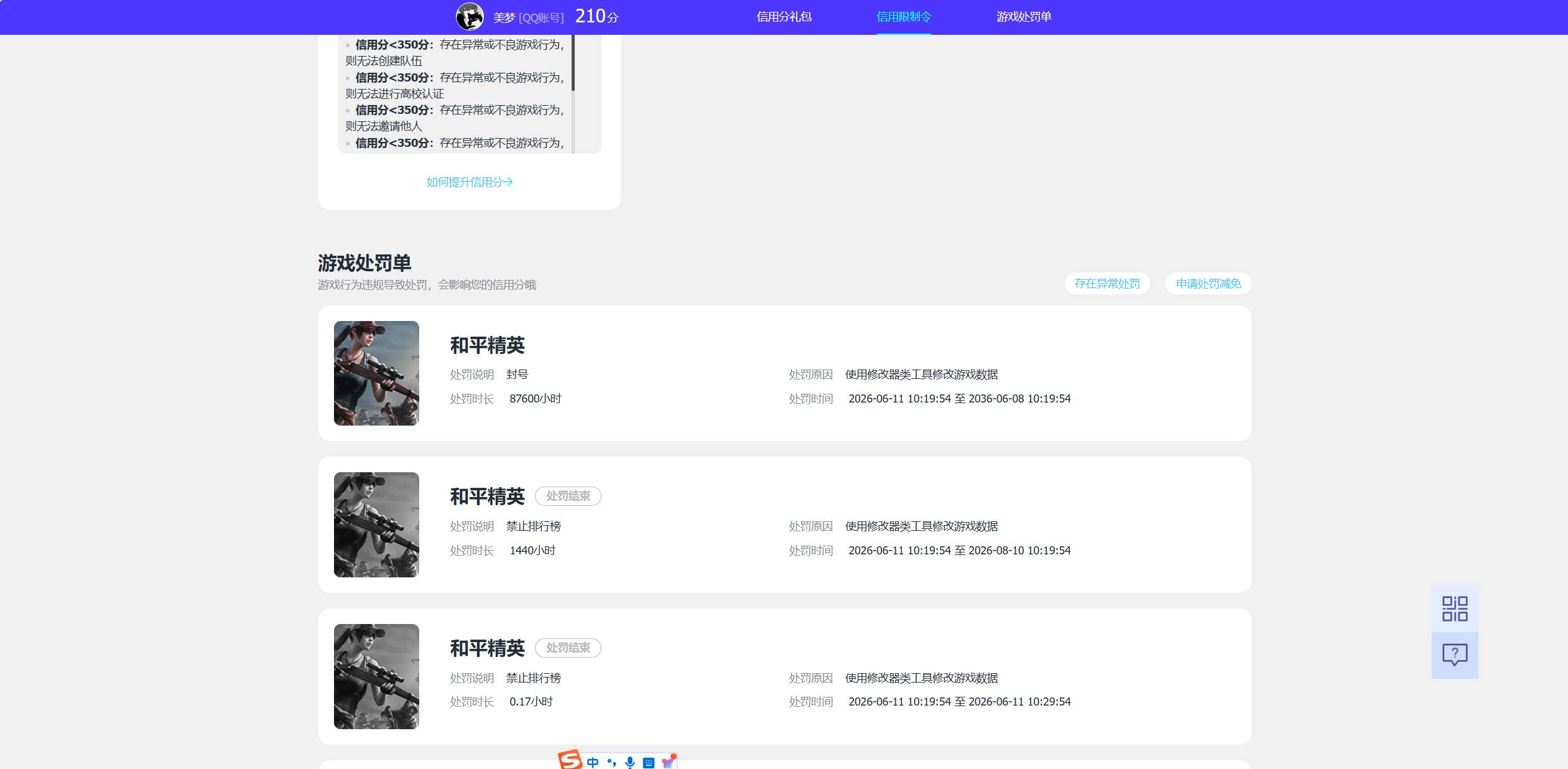Select the 0.17小时 duration value
The image size is (1568, 769).
531,702
